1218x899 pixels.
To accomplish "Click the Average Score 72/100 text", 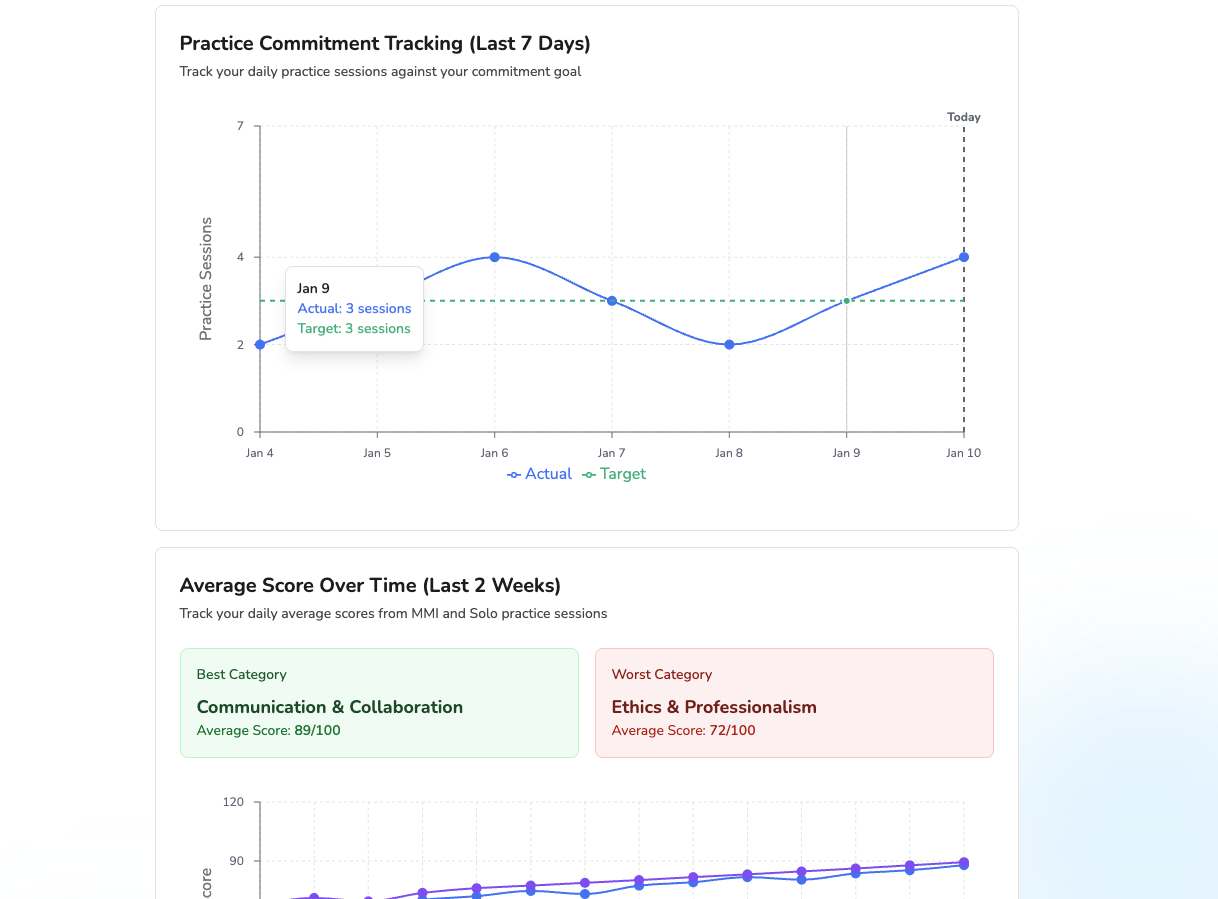I will click(683, 730).
